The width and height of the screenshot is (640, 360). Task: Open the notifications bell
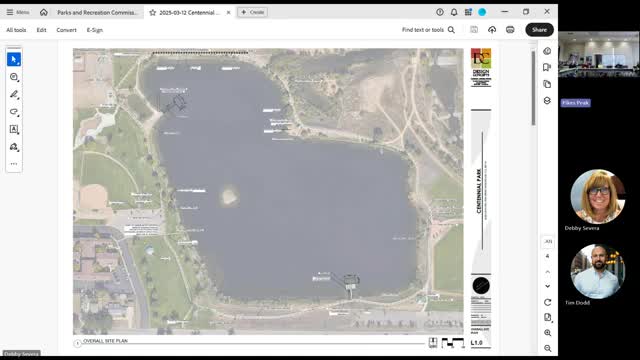(x=454, y=12)
